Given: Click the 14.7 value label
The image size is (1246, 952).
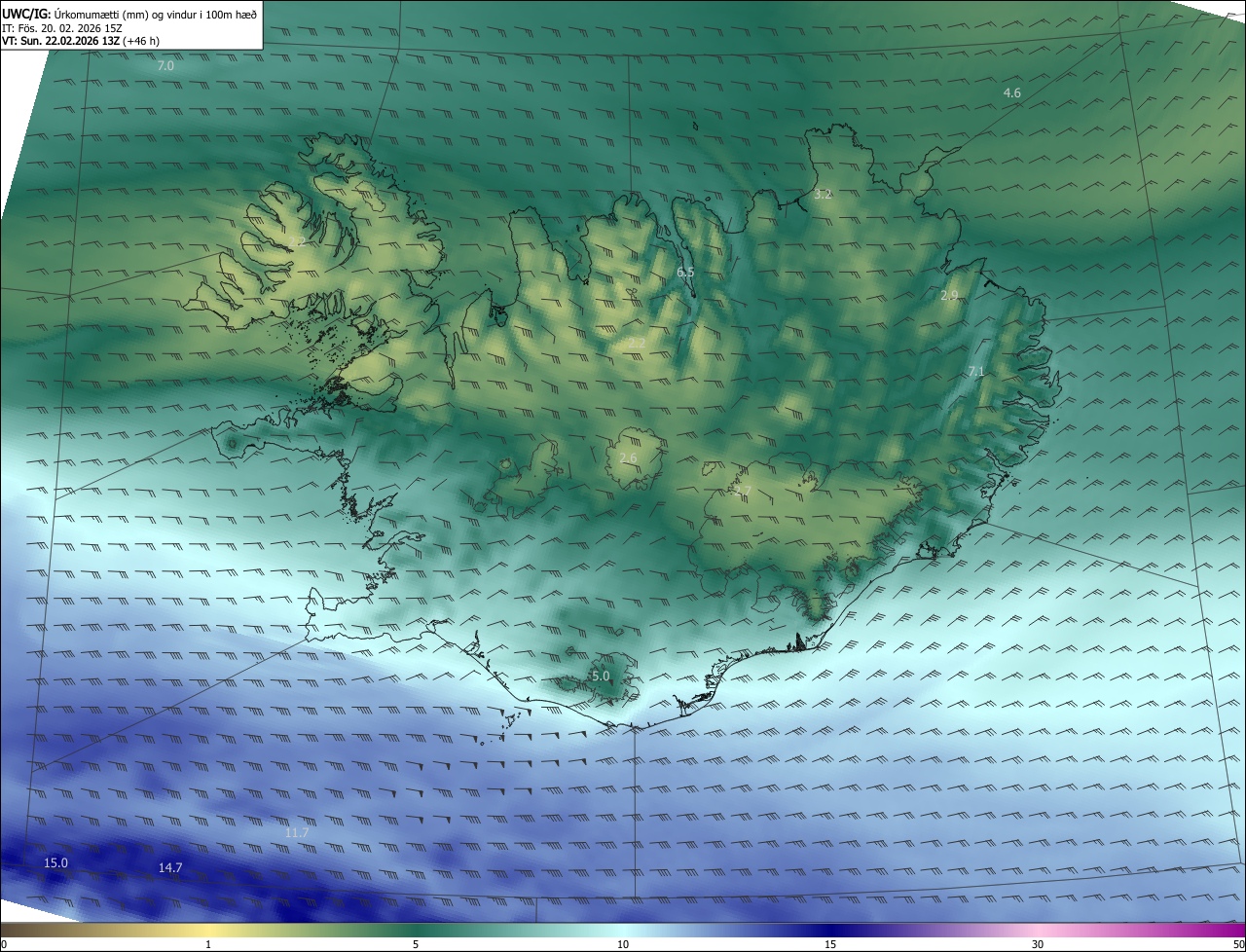Looking at the screenshot, I should tap(170, 867).
